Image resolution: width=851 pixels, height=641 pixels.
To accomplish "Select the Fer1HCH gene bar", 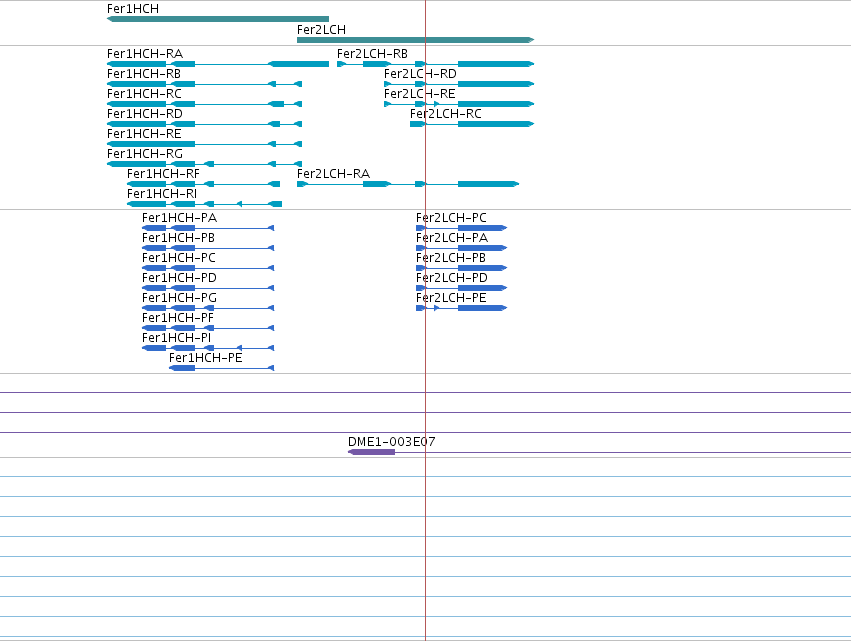I will (x=218, y=19).
